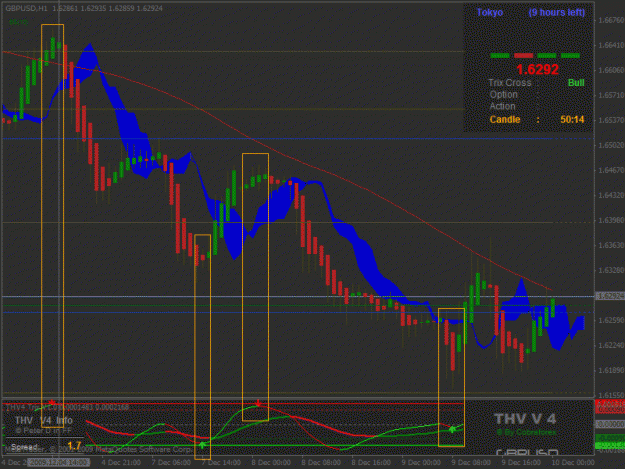Click the 1.61890 price axis label
This screenshot has width=625, height=469.
611,371
